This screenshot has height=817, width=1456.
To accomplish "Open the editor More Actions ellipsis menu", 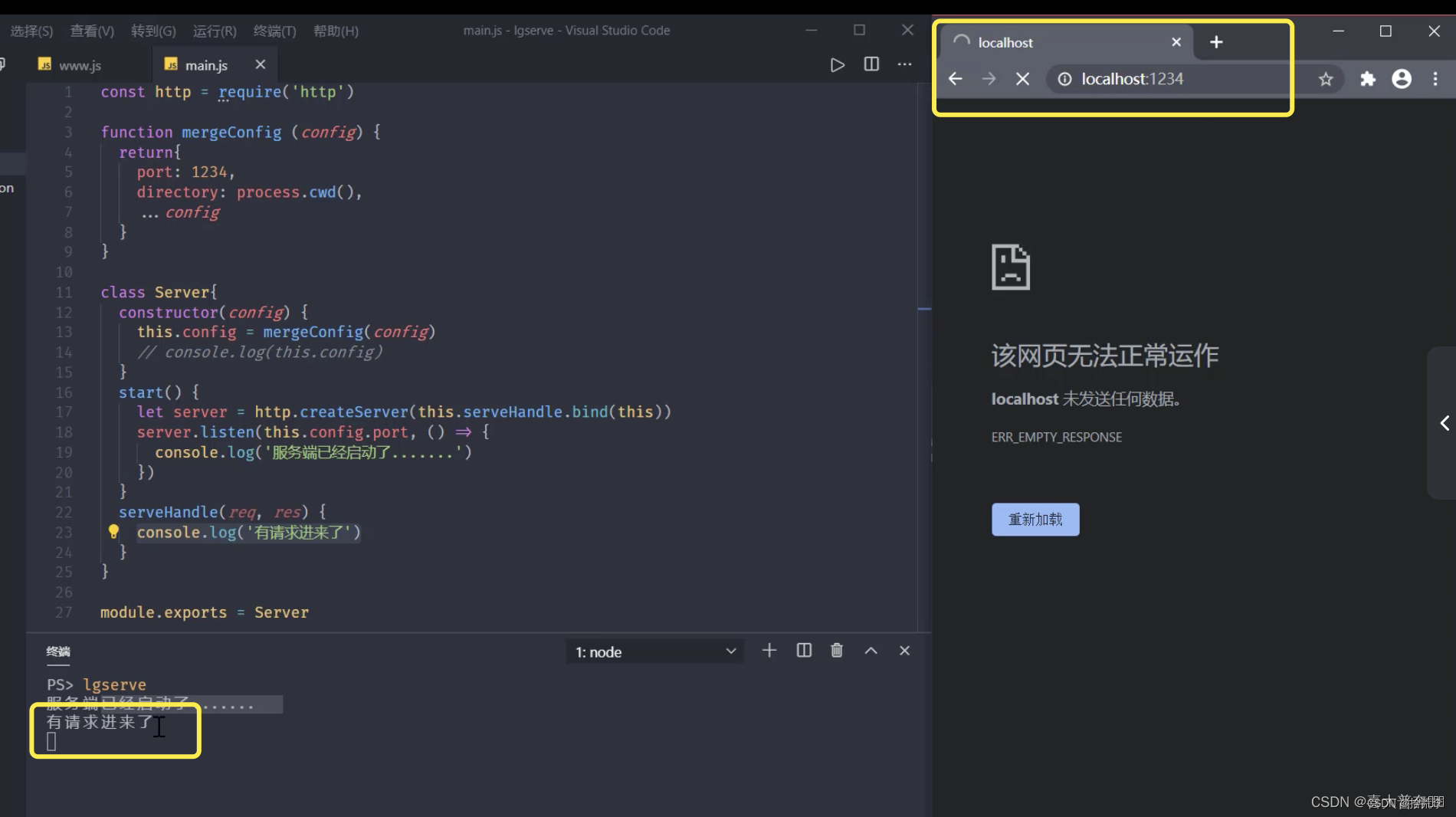I will tap(905, 64).
